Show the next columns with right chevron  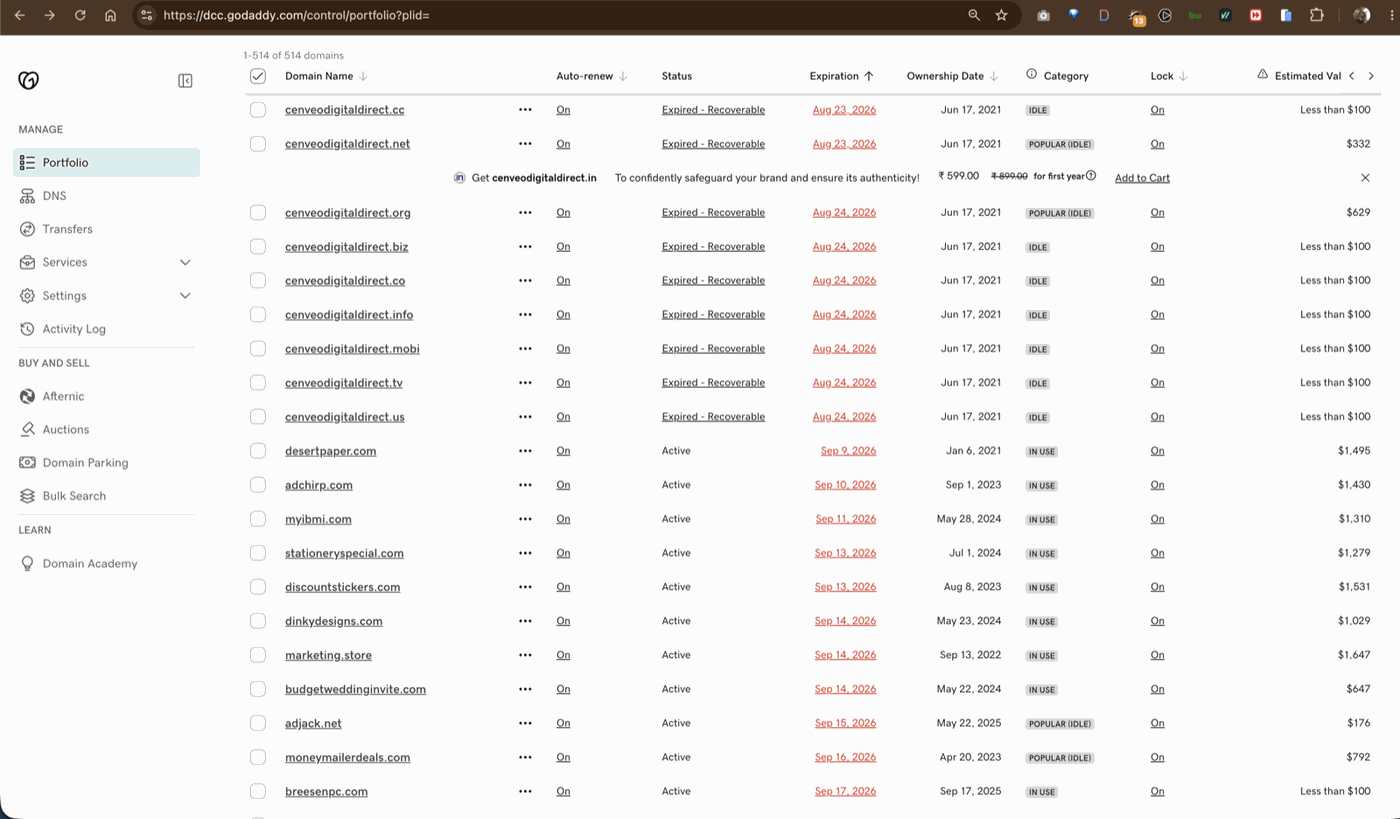click(x=1371, y=76)
